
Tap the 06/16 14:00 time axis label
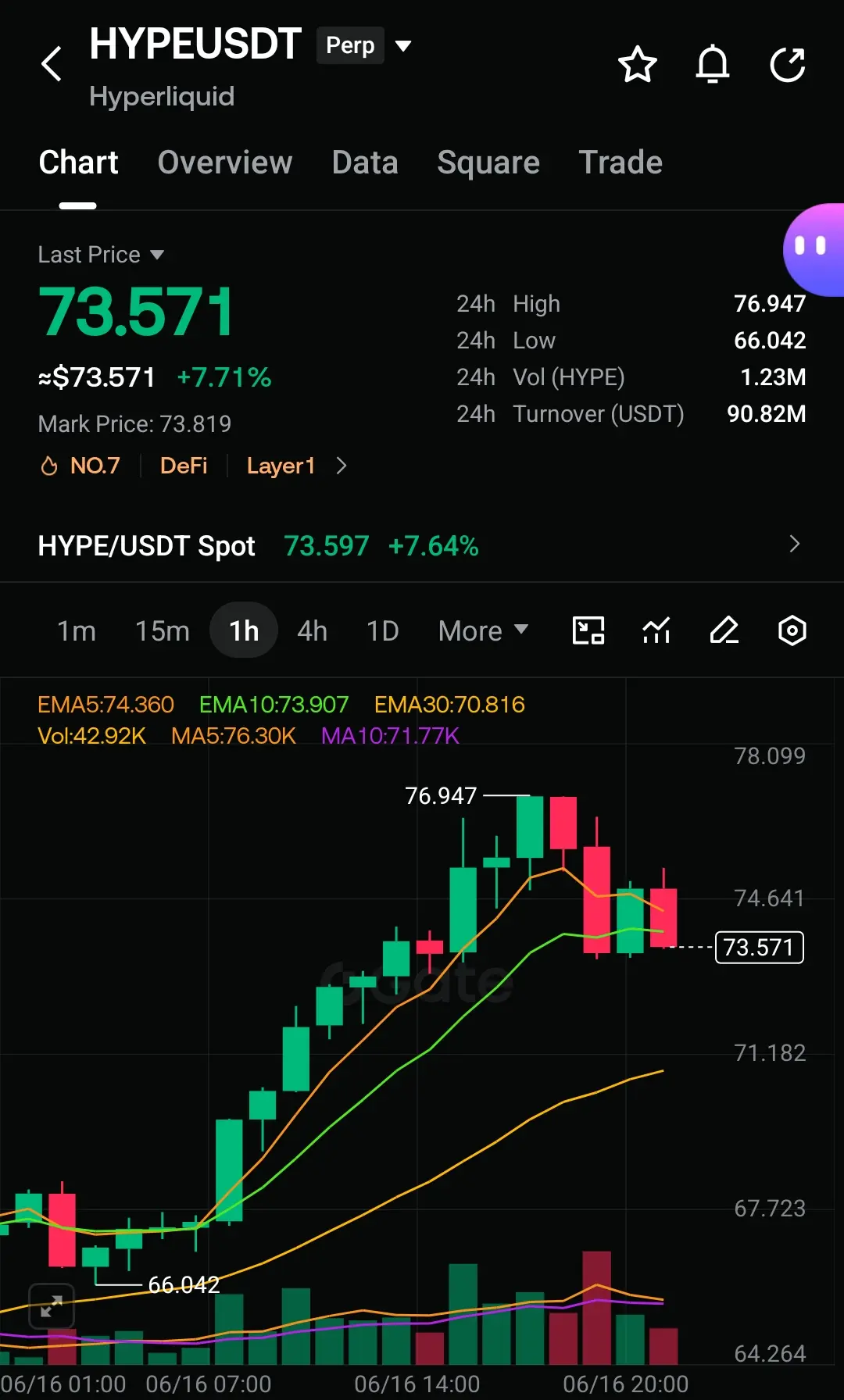(417, 1384)
